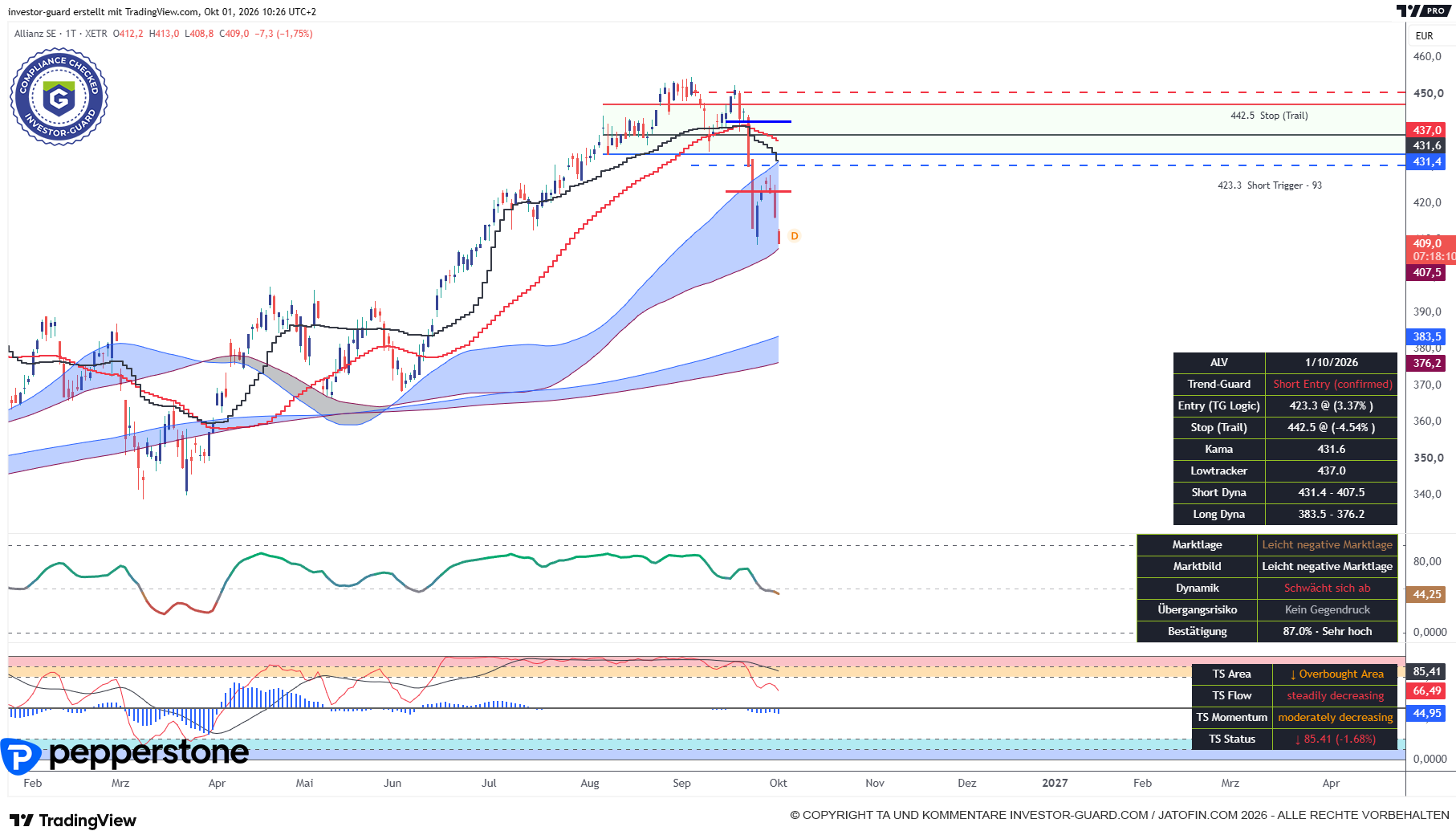The height and width of the screenshot is (831, 1456).
Task: Click the Allianz SE symbol title
Action: click(35, 34)
